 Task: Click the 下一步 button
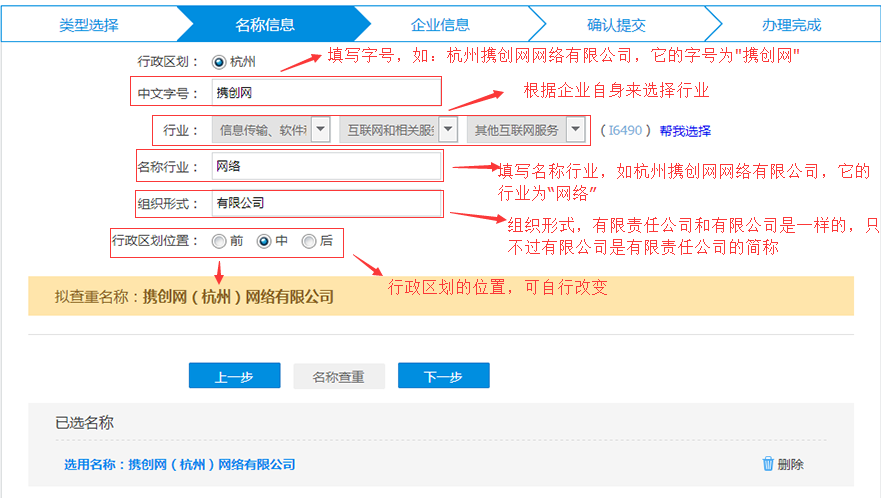(443, 377)
